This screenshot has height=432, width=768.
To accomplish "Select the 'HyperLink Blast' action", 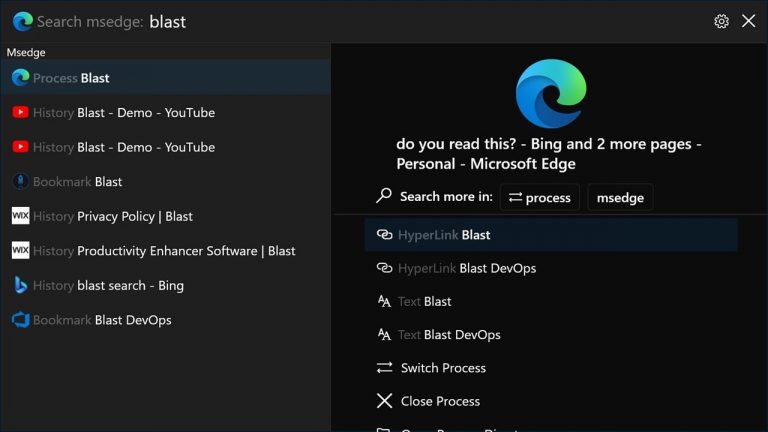I will point(551,235).
